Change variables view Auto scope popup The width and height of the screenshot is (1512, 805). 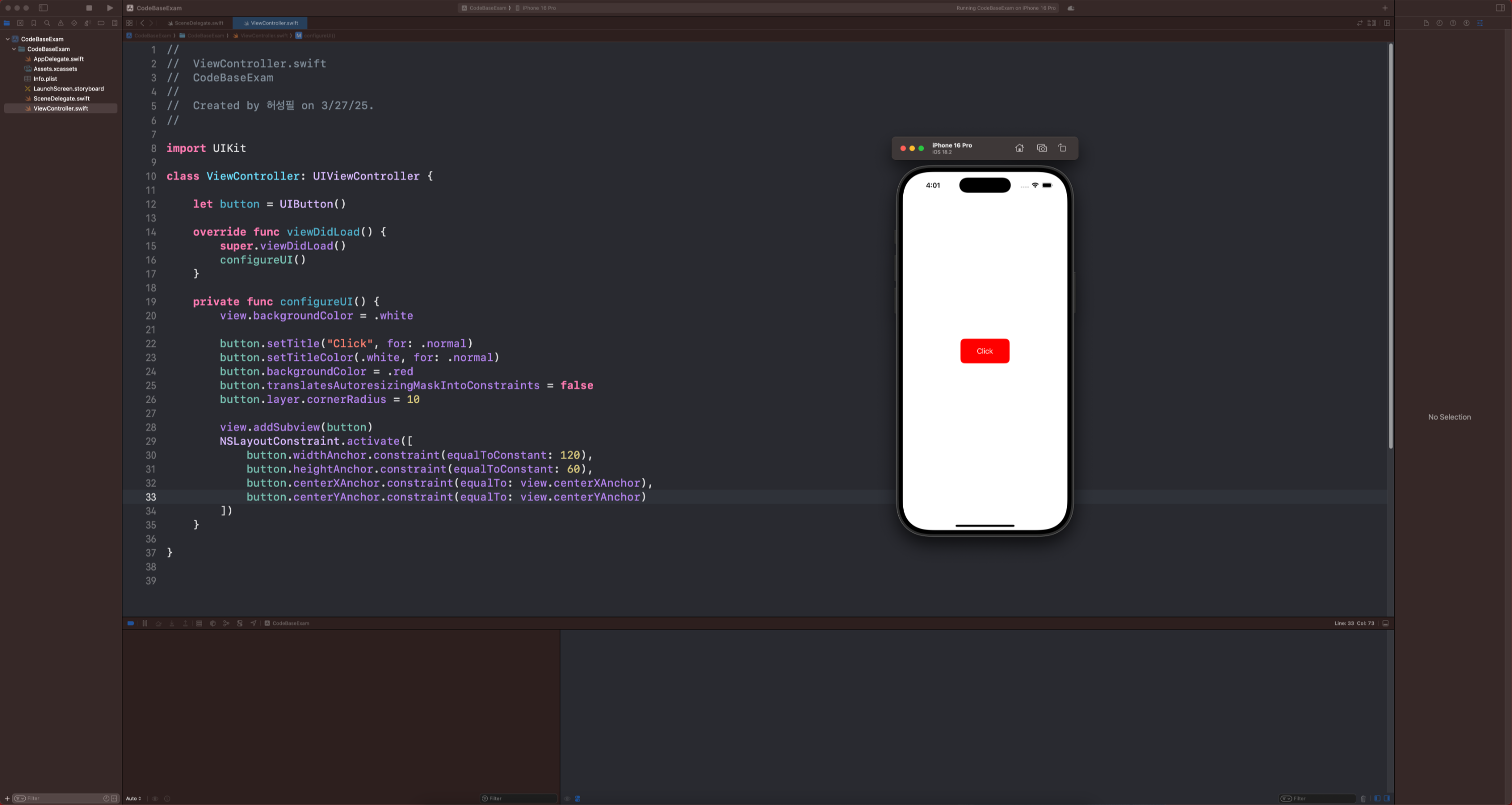[x=133, y=798]
